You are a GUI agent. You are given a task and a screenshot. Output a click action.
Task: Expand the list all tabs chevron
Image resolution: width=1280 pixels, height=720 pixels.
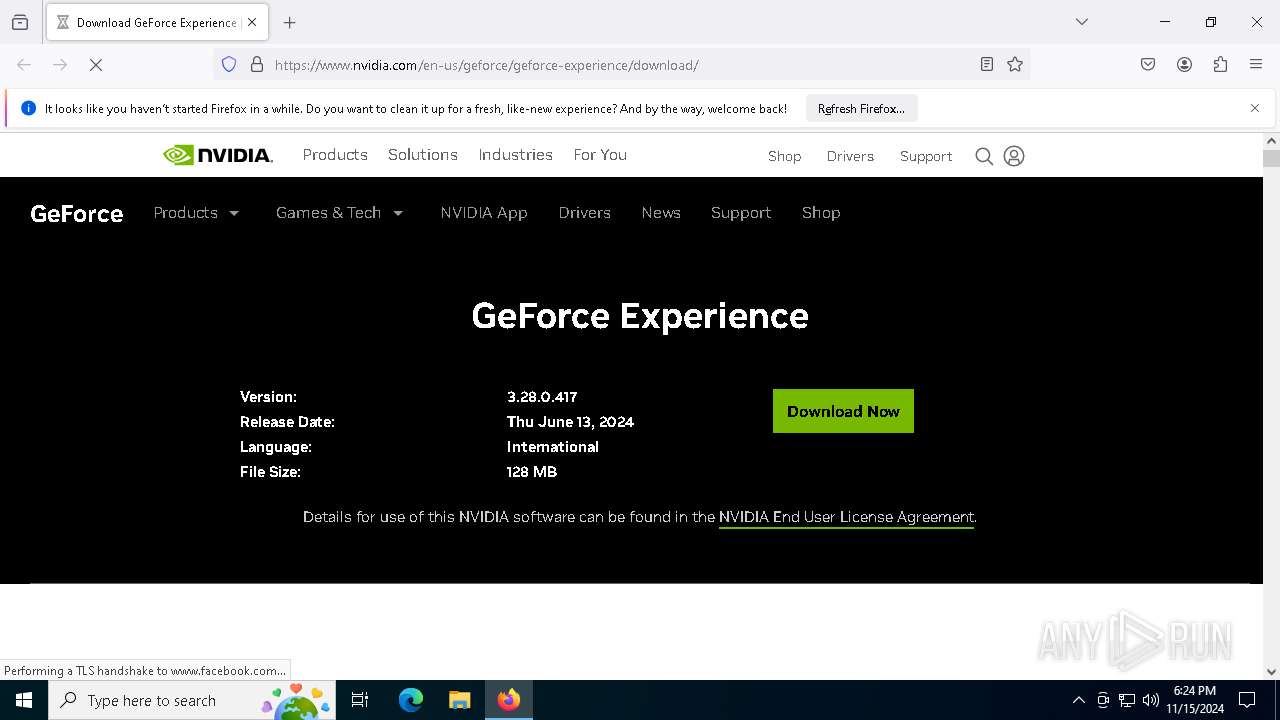pos(1082,22)
